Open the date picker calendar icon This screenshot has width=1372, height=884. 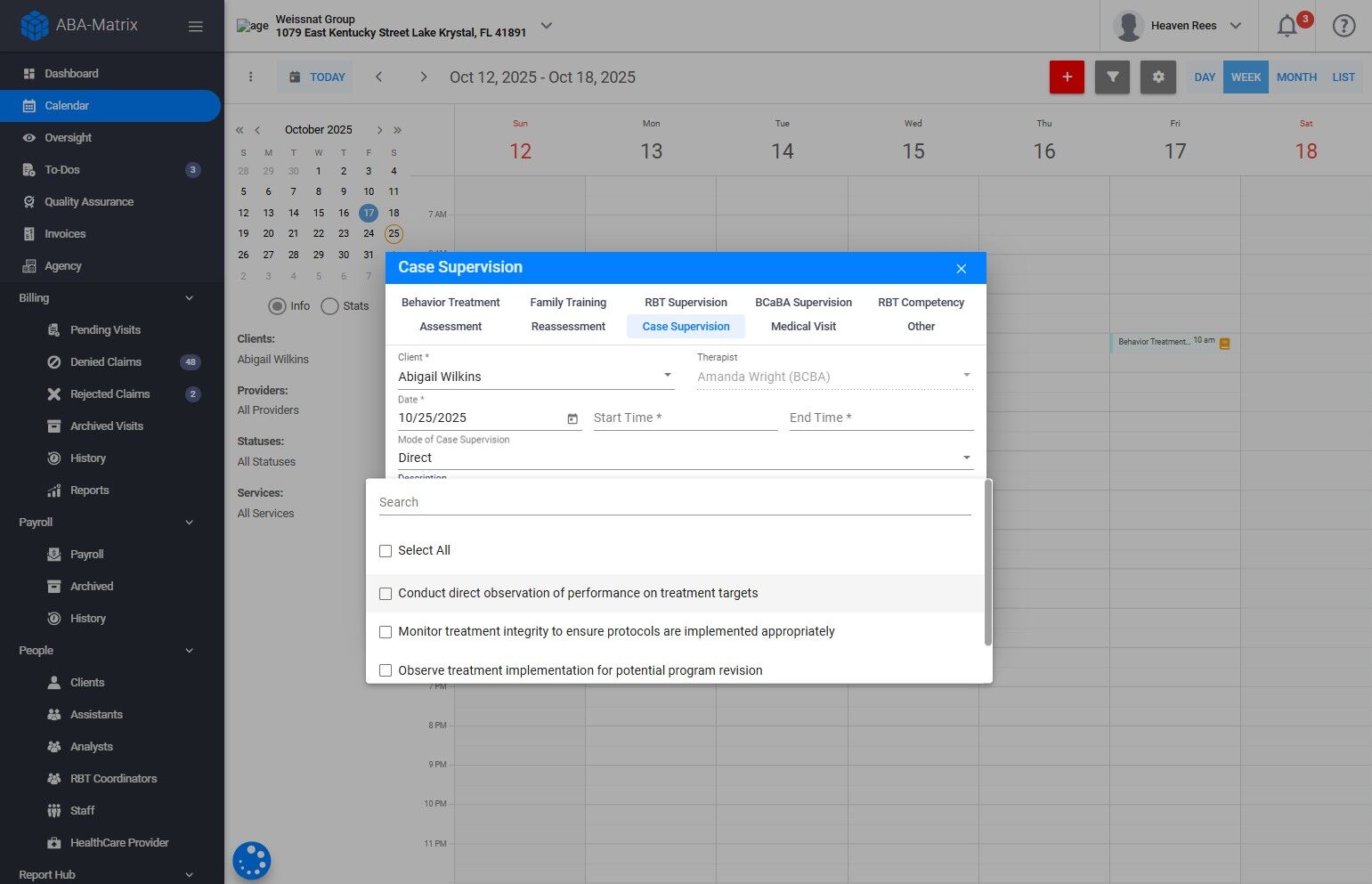point(572,418)
